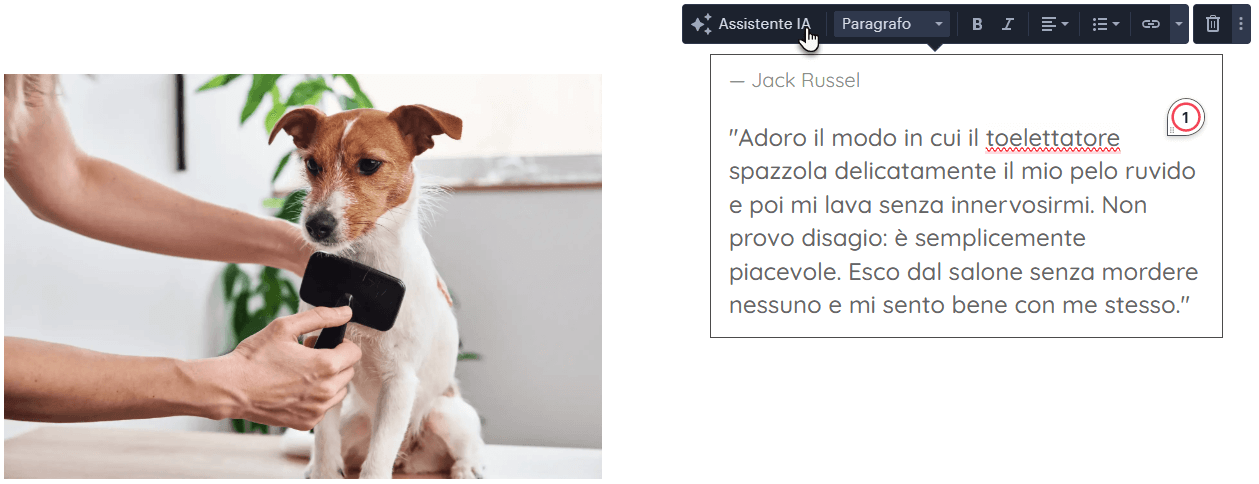This screenshot has width=1259, height=484.
Task: Expand more formatting options after the link icon
Action: coord(1178,24)
